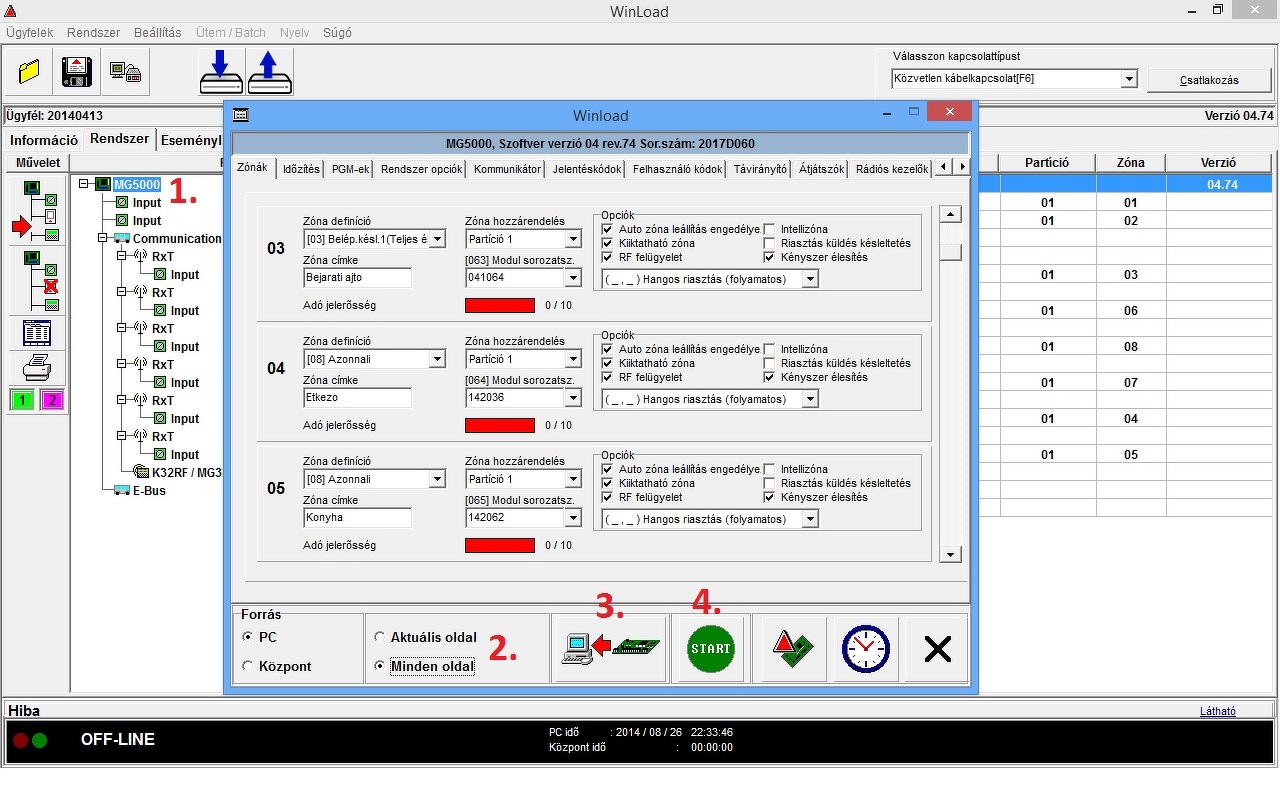
Task: Open the Súgó menu
Action: pos(337,33)
